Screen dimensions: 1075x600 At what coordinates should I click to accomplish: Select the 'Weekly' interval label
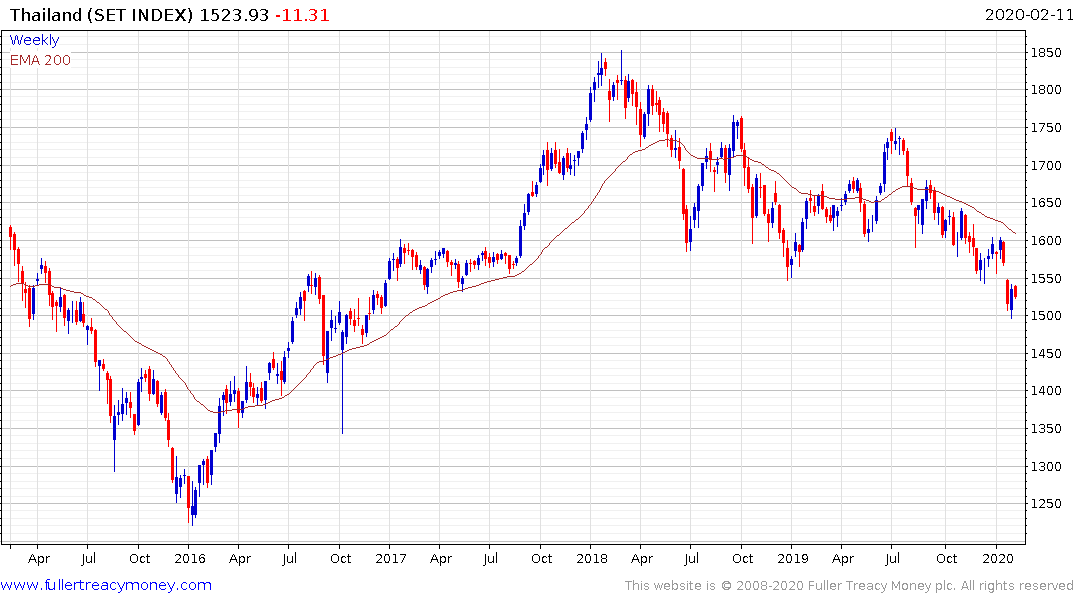pos(34,40)
